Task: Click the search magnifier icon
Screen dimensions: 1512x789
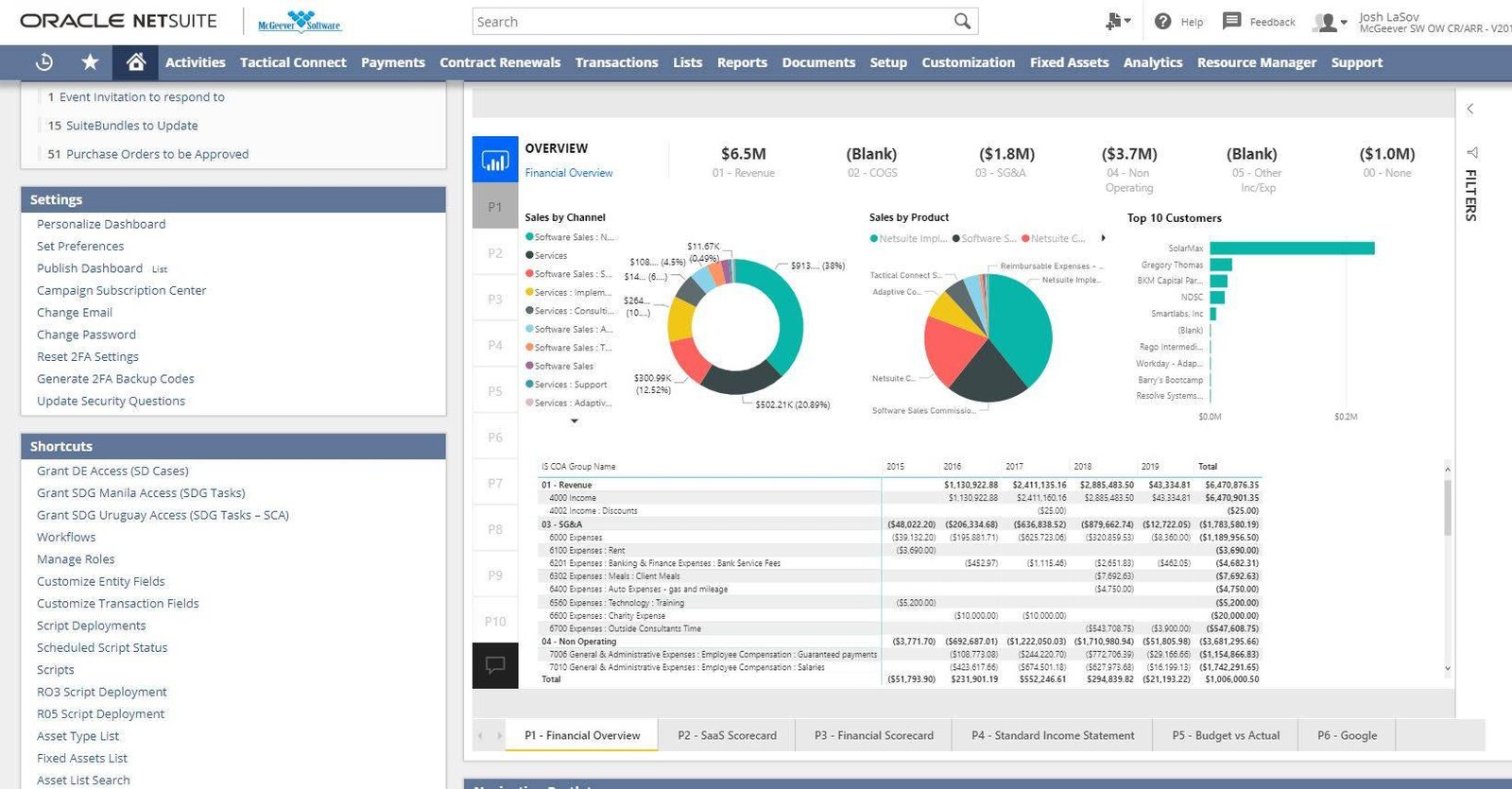Action: [962, 21]
